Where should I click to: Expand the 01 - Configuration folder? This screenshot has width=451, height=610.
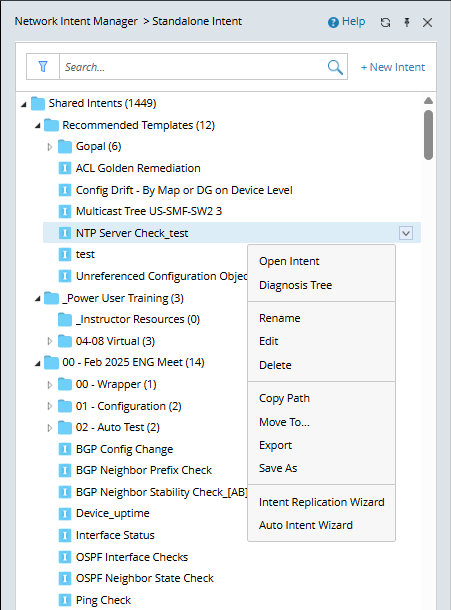(x=49, y=406)
